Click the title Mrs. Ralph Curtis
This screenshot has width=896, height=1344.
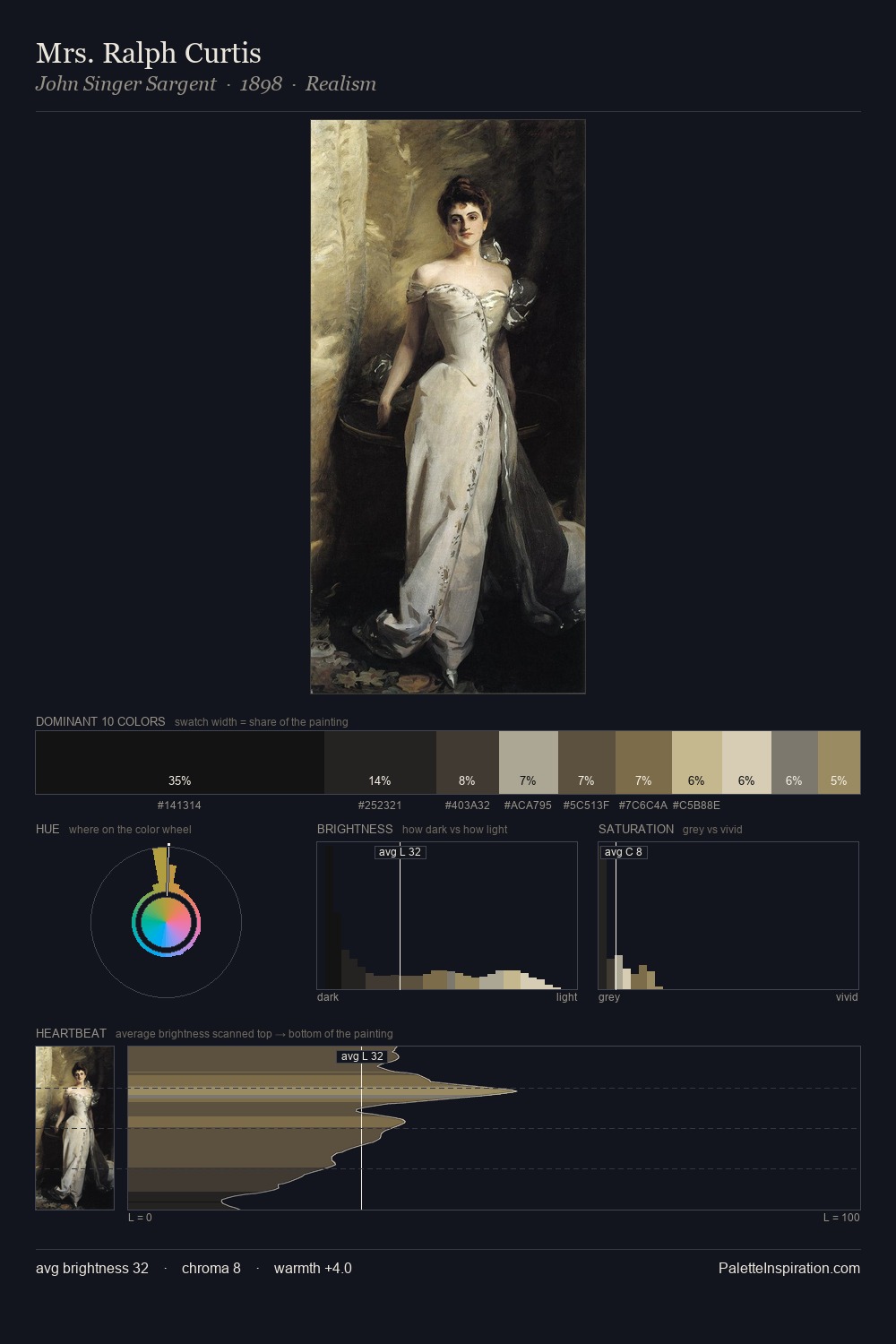coord(149,53)
